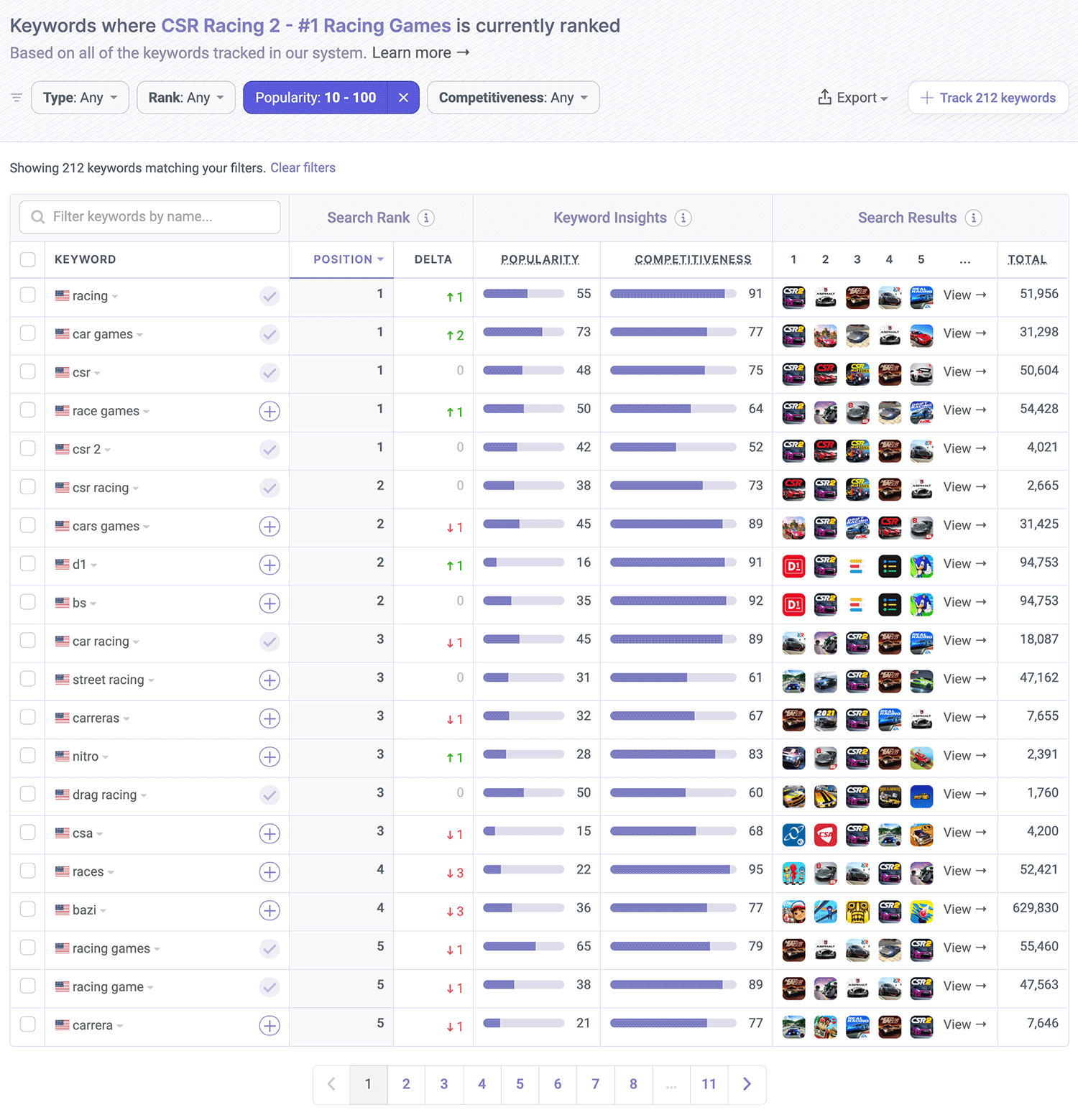Add 'cars games' keyword with plus icon

[x=269, y=527]
